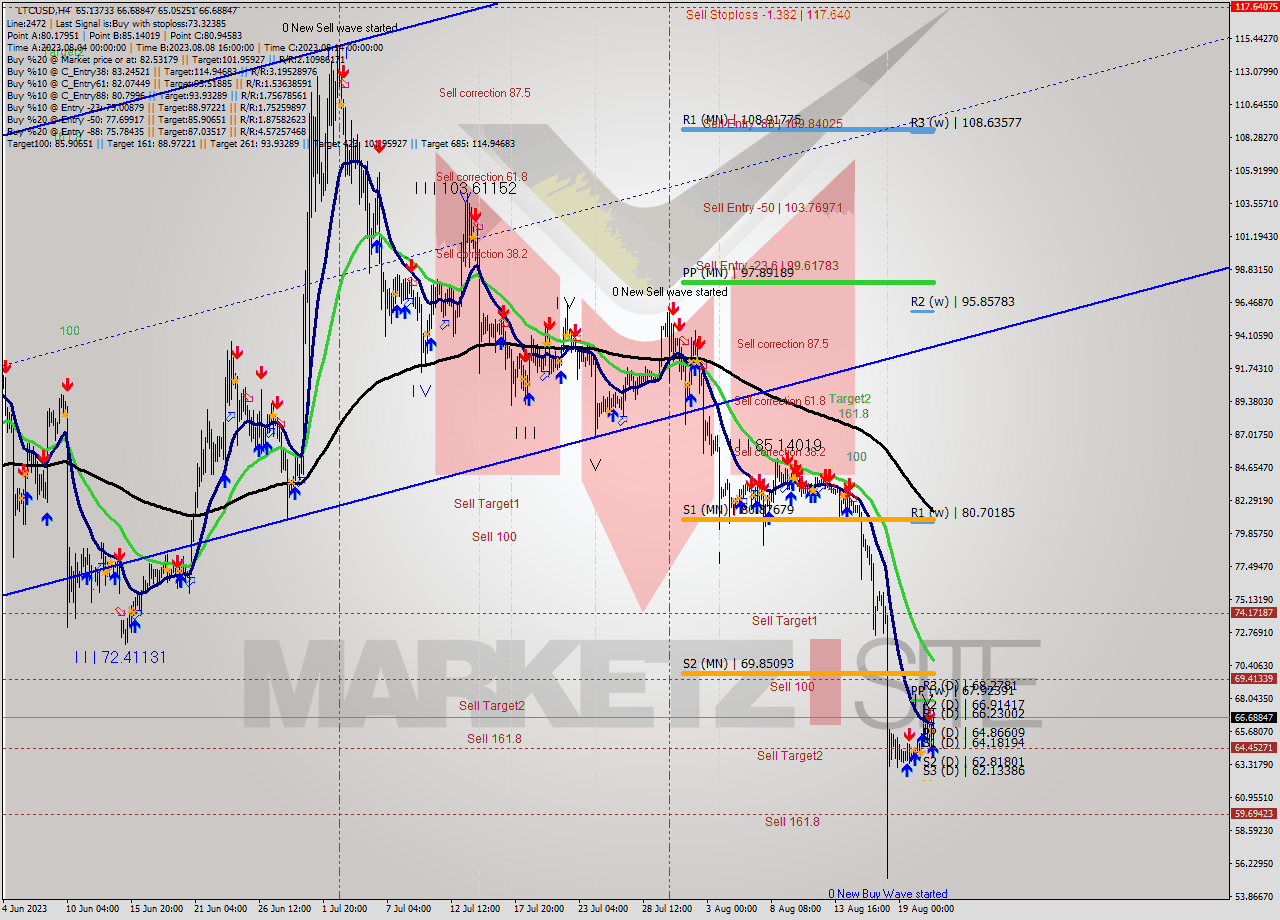Select the '23 Jul 04:00' time axis label
1280x920 pixels.
603,910
